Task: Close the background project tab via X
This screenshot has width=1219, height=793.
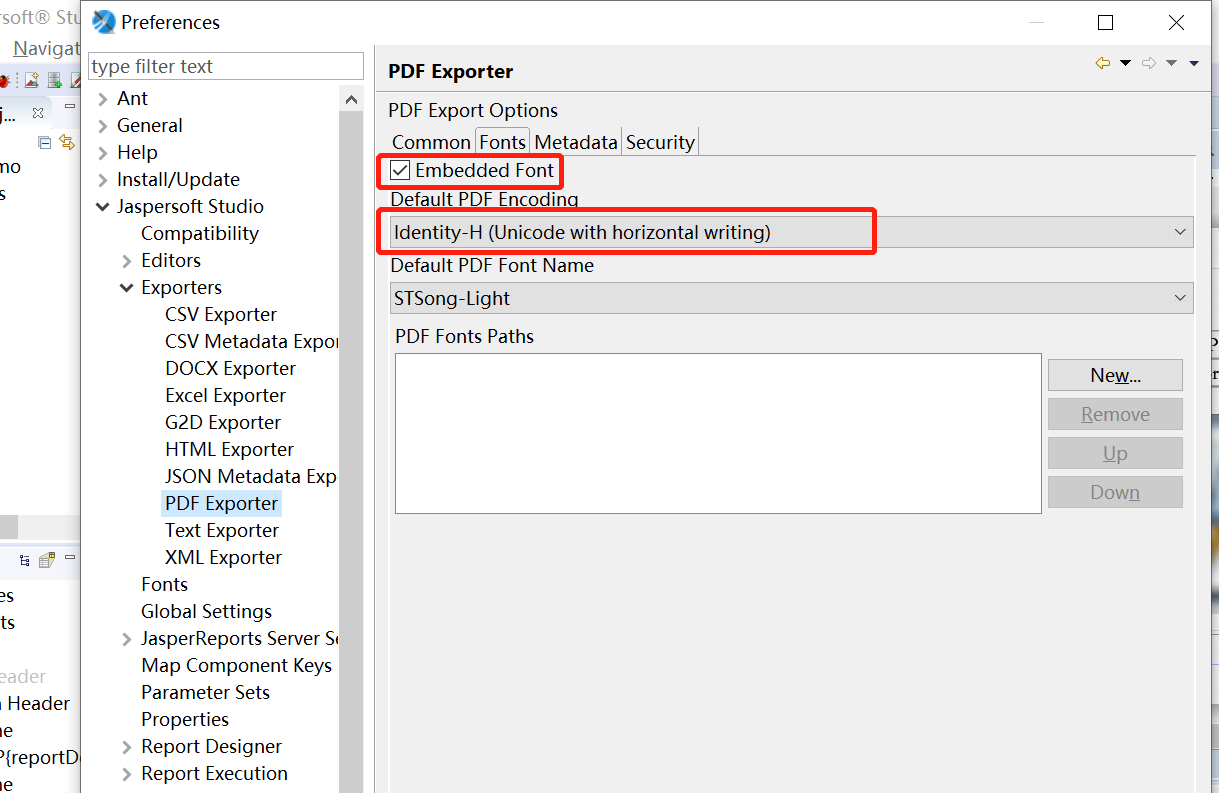Action: tap(38, 112)
